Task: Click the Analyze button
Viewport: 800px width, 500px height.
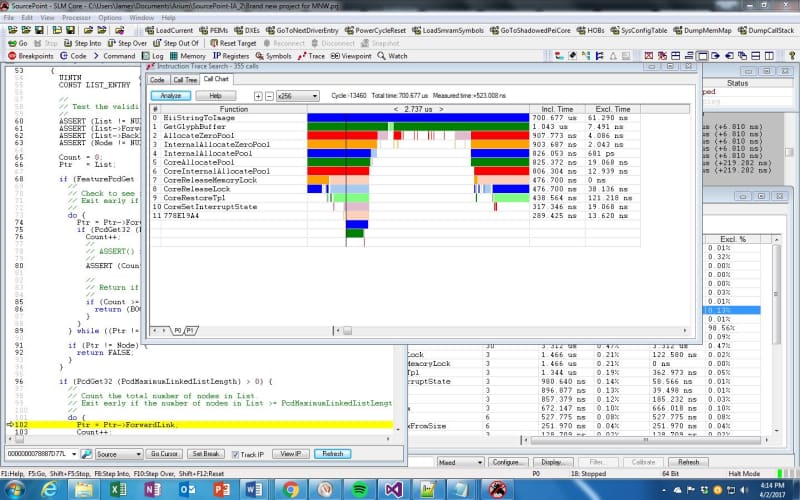Action: (x=170, y=95)
